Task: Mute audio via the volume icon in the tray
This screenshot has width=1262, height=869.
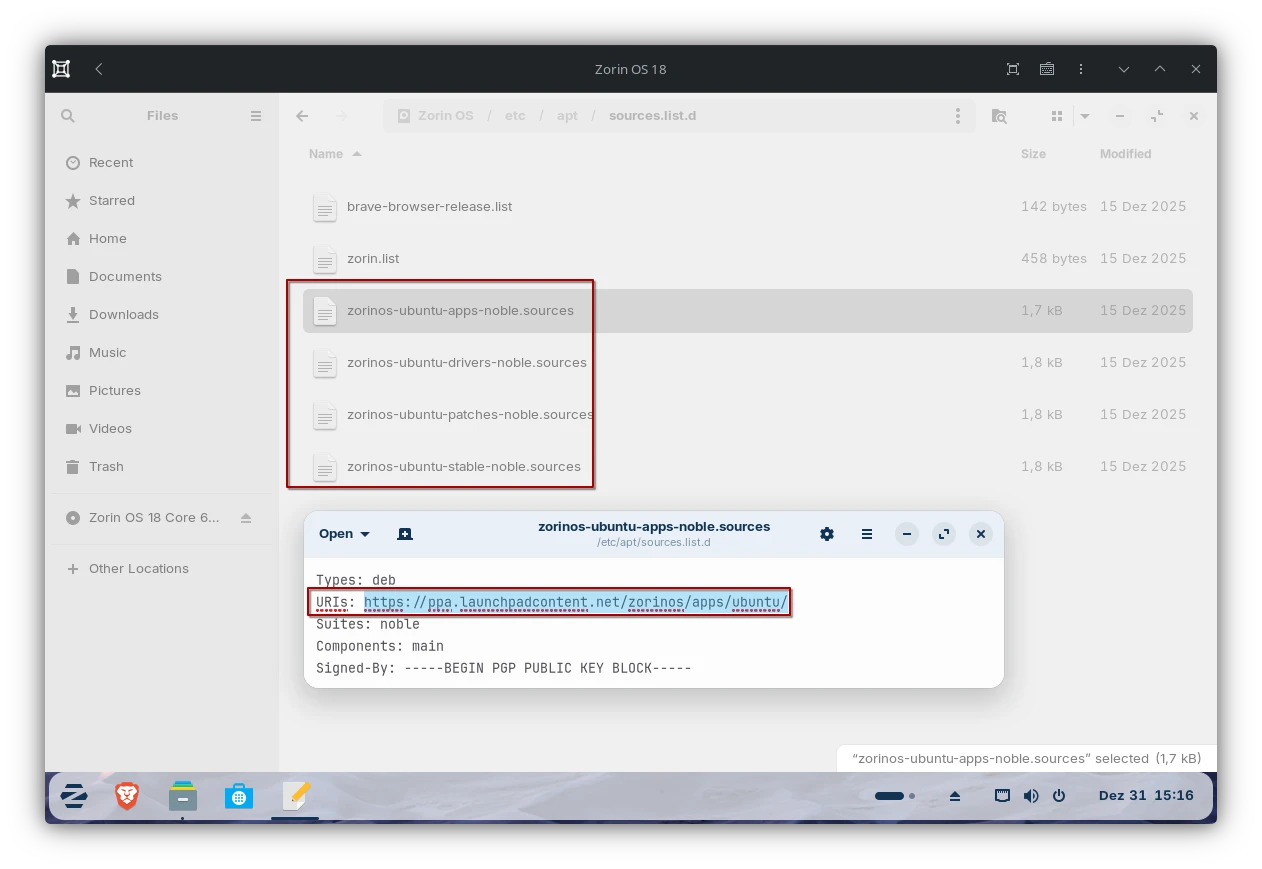Action: 1031,796
